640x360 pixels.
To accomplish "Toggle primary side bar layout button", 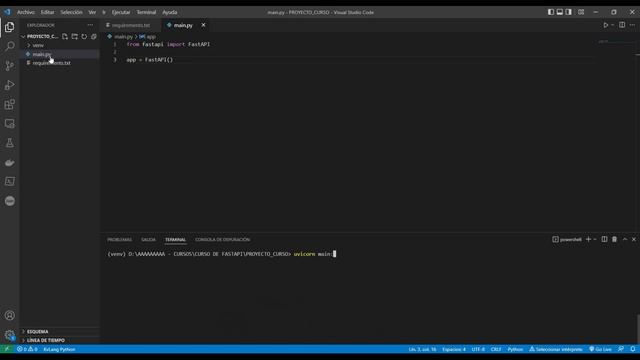I will (x=551, y=12).
